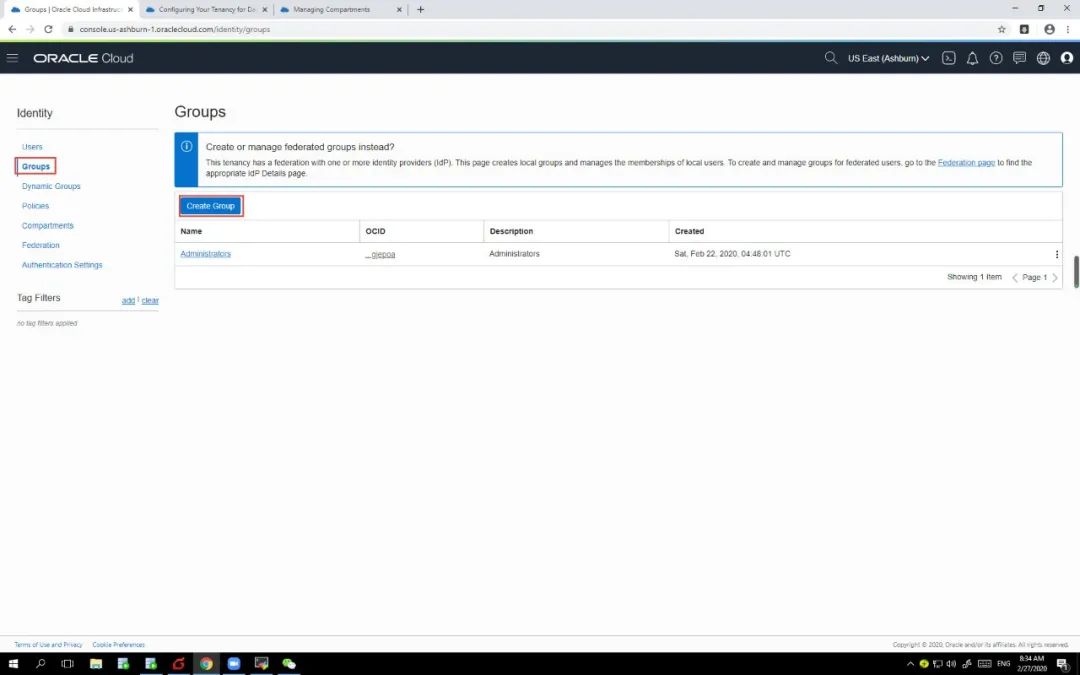Click the OCID column header

pyautogui.click(x=375, y=231)
